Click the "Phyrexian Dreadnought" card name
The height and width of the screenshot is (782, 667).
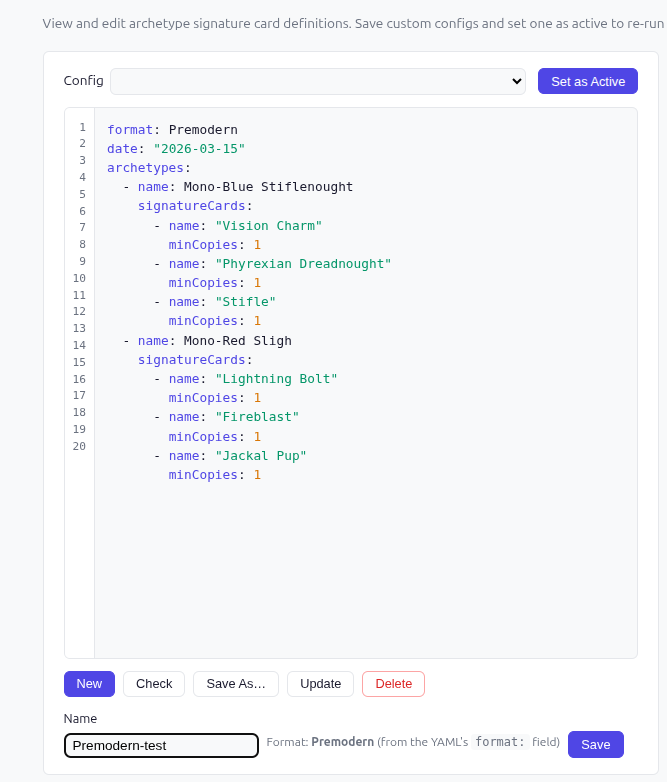tap(303, 264)
